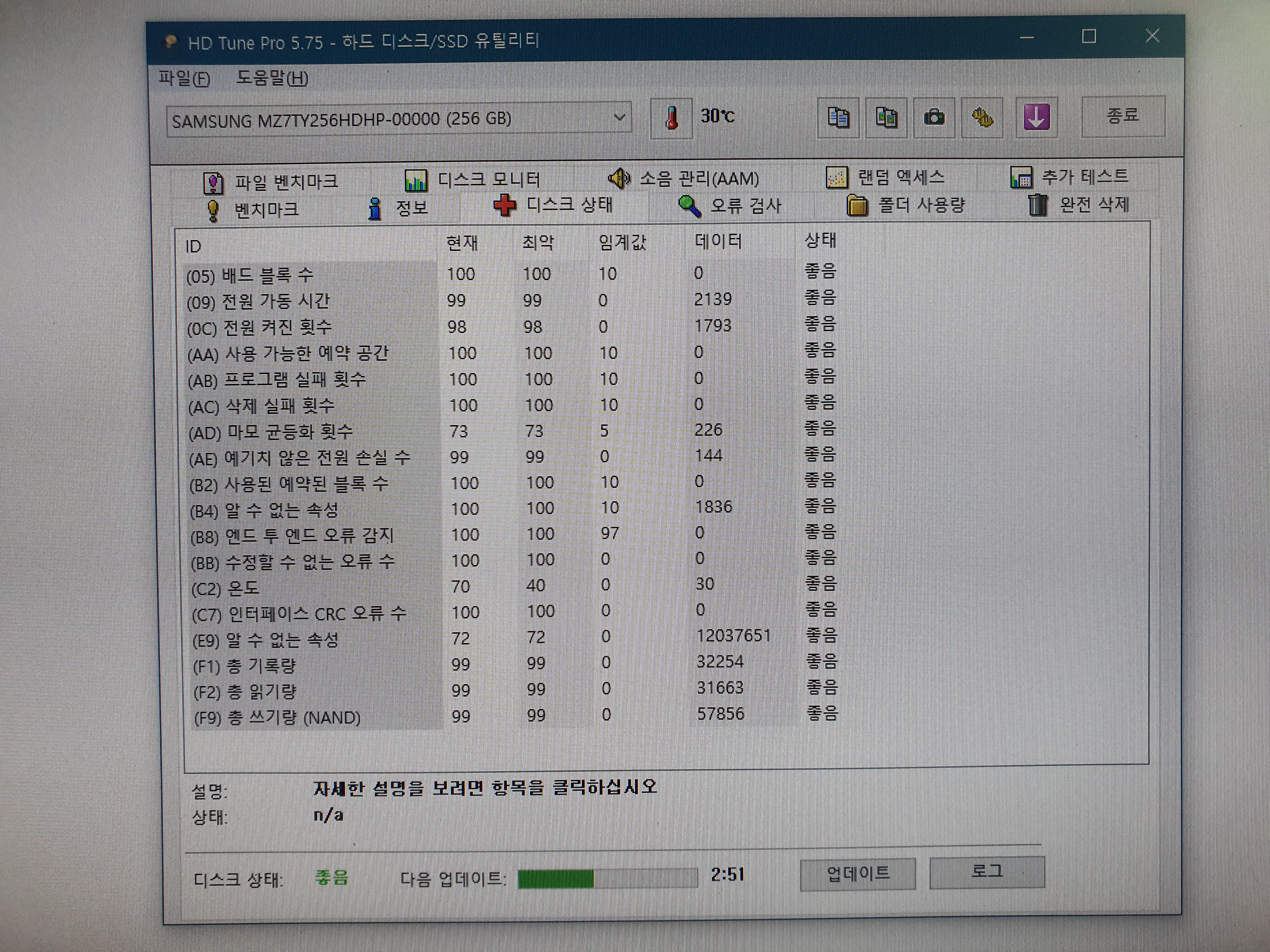
Task: Select the (B4) 알 수 없는 속성 row
Action: [x=513, y=508]
